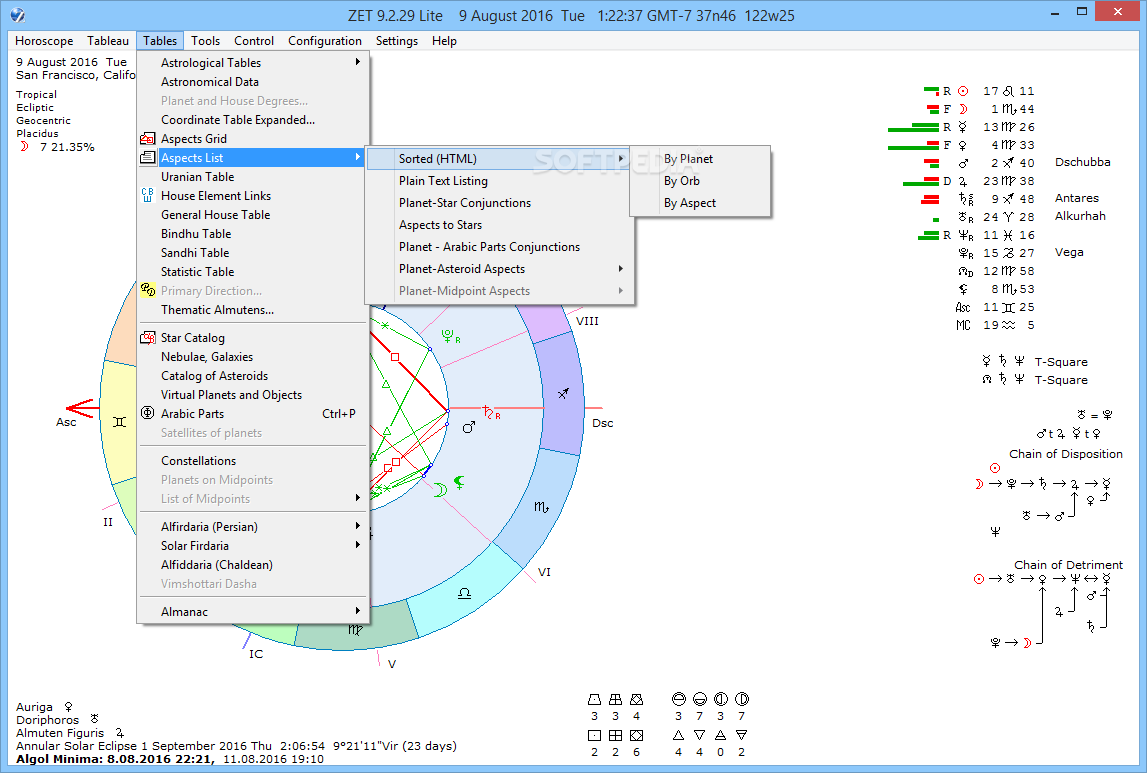
Task: Click the first T-Square configuration label
Action: pos(1061,361)
